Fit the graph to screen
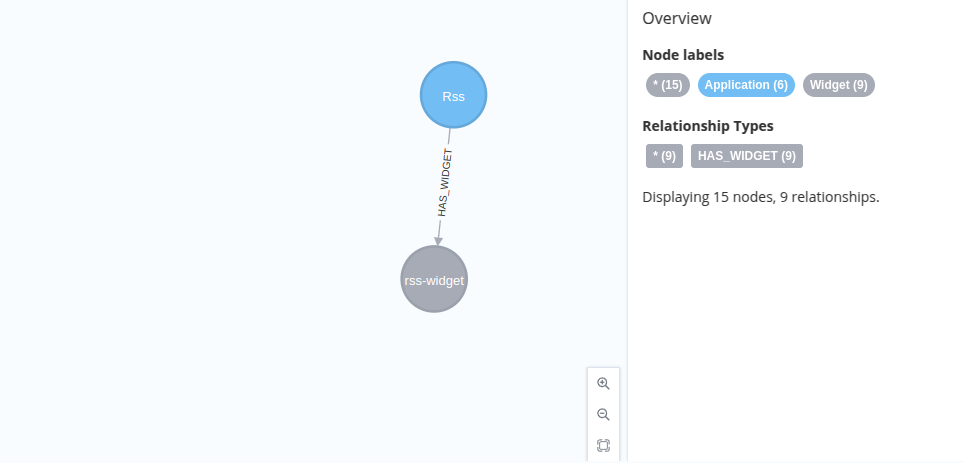The height and width of the screenshot is (463, 964). point(603,445)
